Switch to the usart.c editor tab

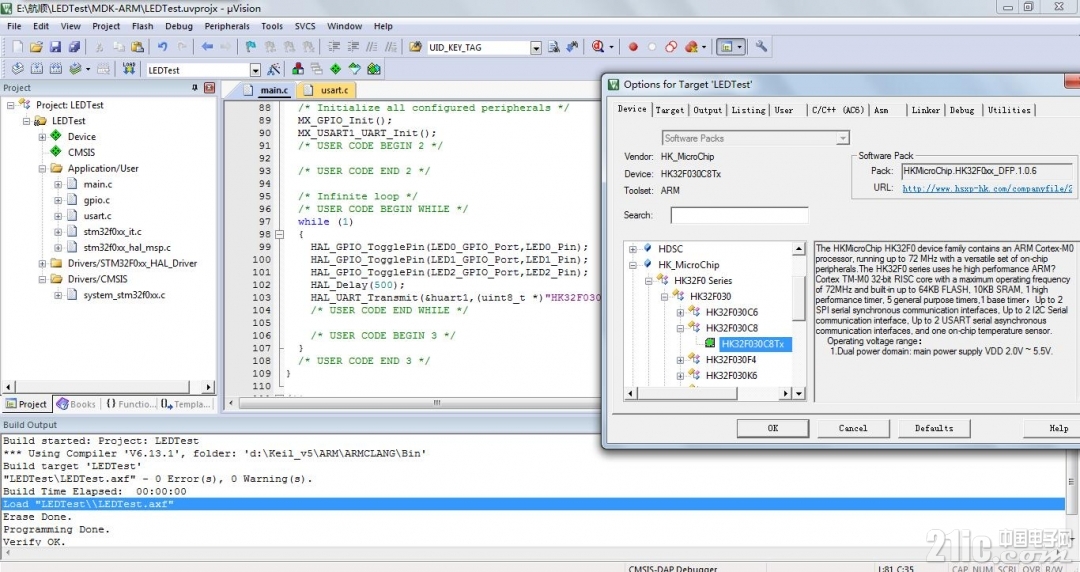327,90
